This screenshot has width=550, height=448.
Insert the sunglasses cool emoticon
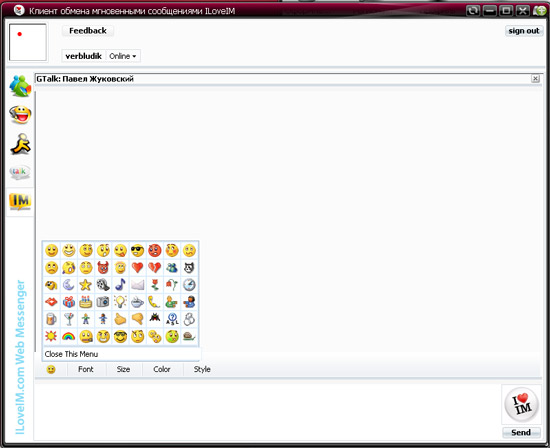138,250
